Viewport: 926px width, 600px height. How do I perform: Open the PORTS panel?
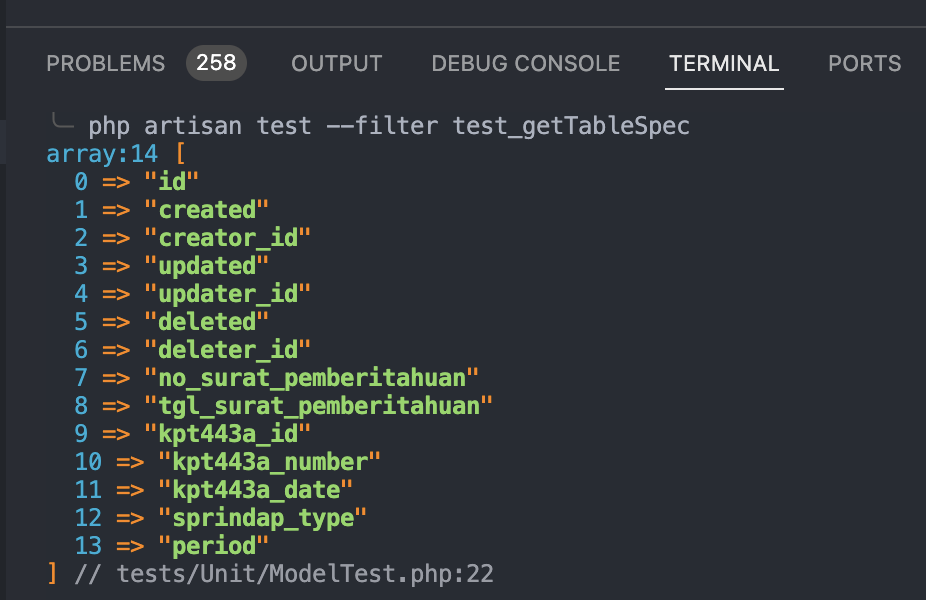click(864, 63)
